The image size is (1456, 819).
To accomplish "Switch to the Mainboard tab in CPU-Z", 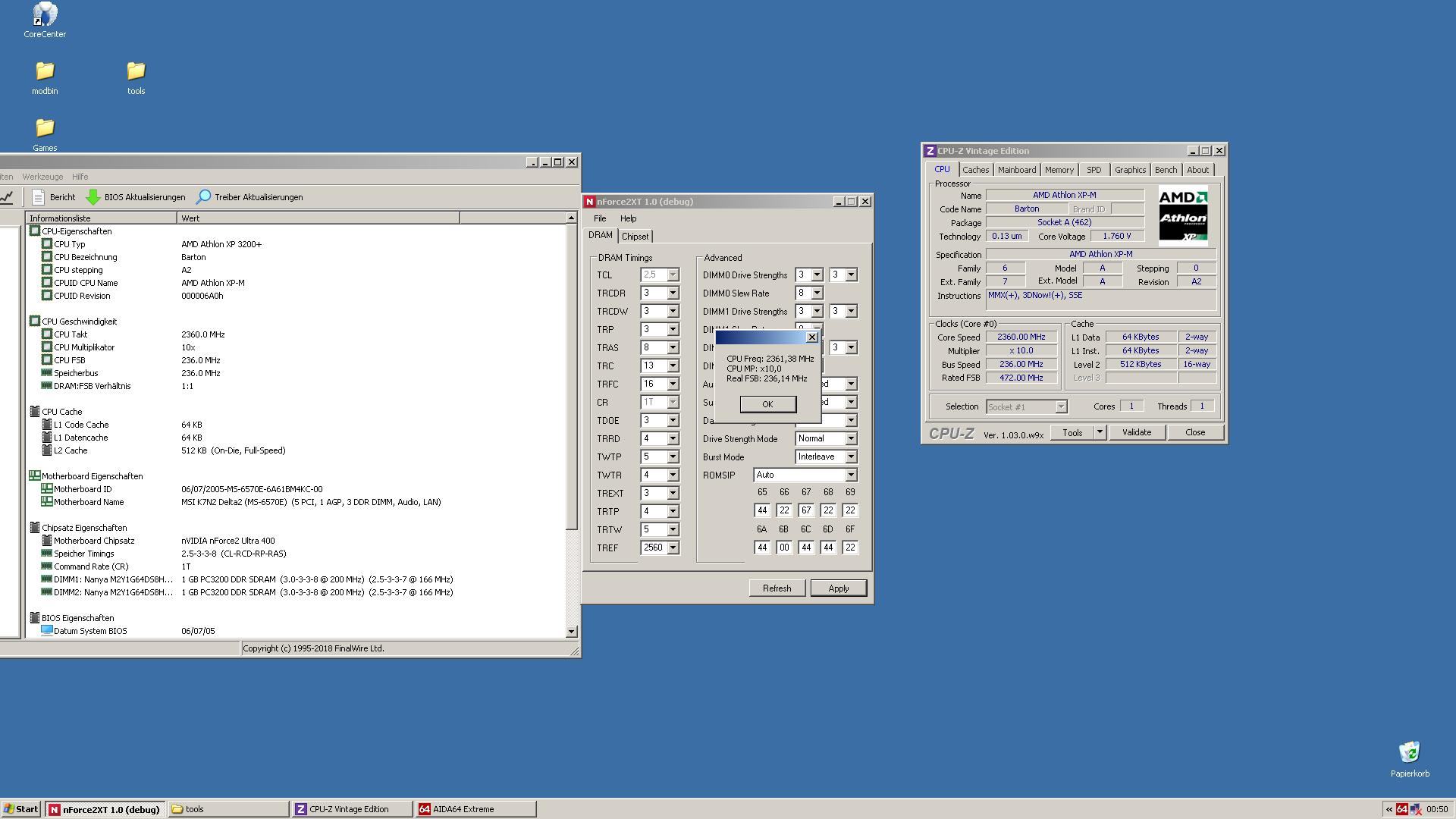I will [x=1016, y=170].
